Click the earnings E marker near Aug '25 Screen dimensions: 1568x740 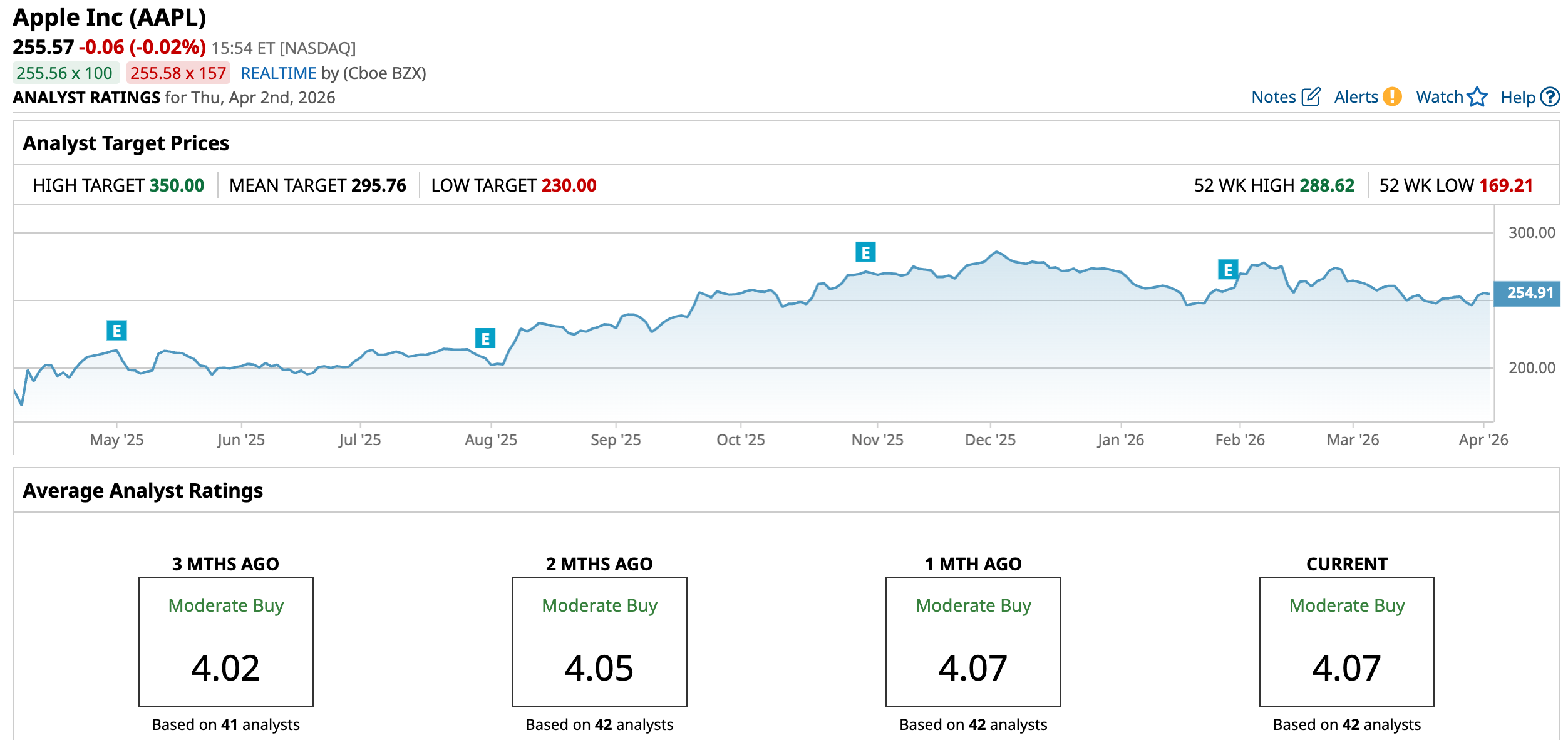point(485,338)
